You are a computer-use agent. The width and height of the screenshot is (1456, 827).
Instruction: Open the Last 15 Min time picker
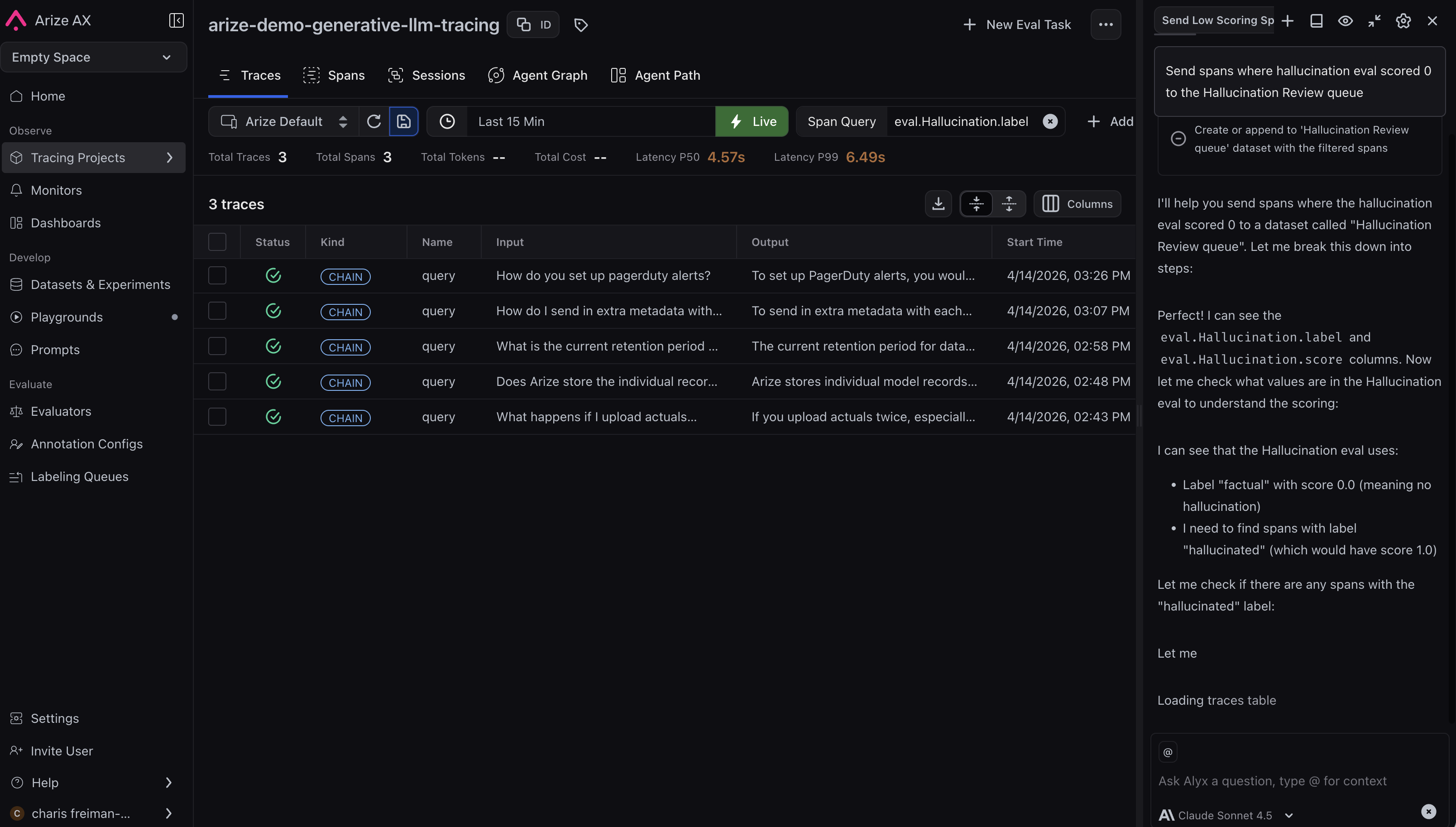pyautogui.click(x=590, y=121)
